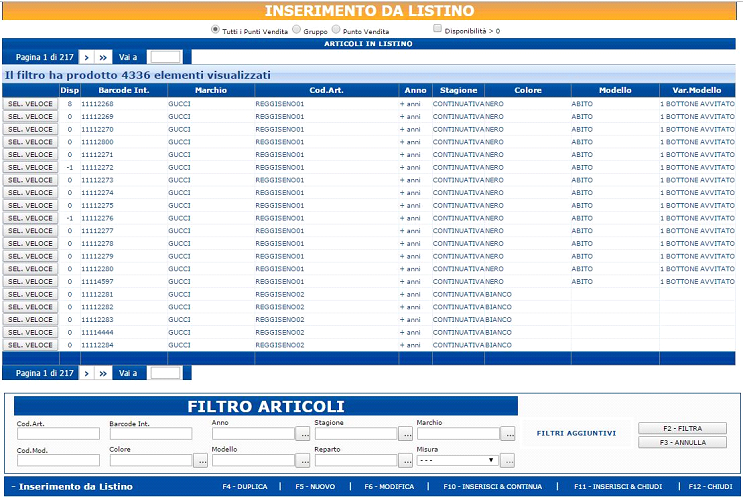The height and width of the screenshot is (498, 743).
Task: Click SEL. VELOCE for barcode 11112268
Action: click(30, 104)
